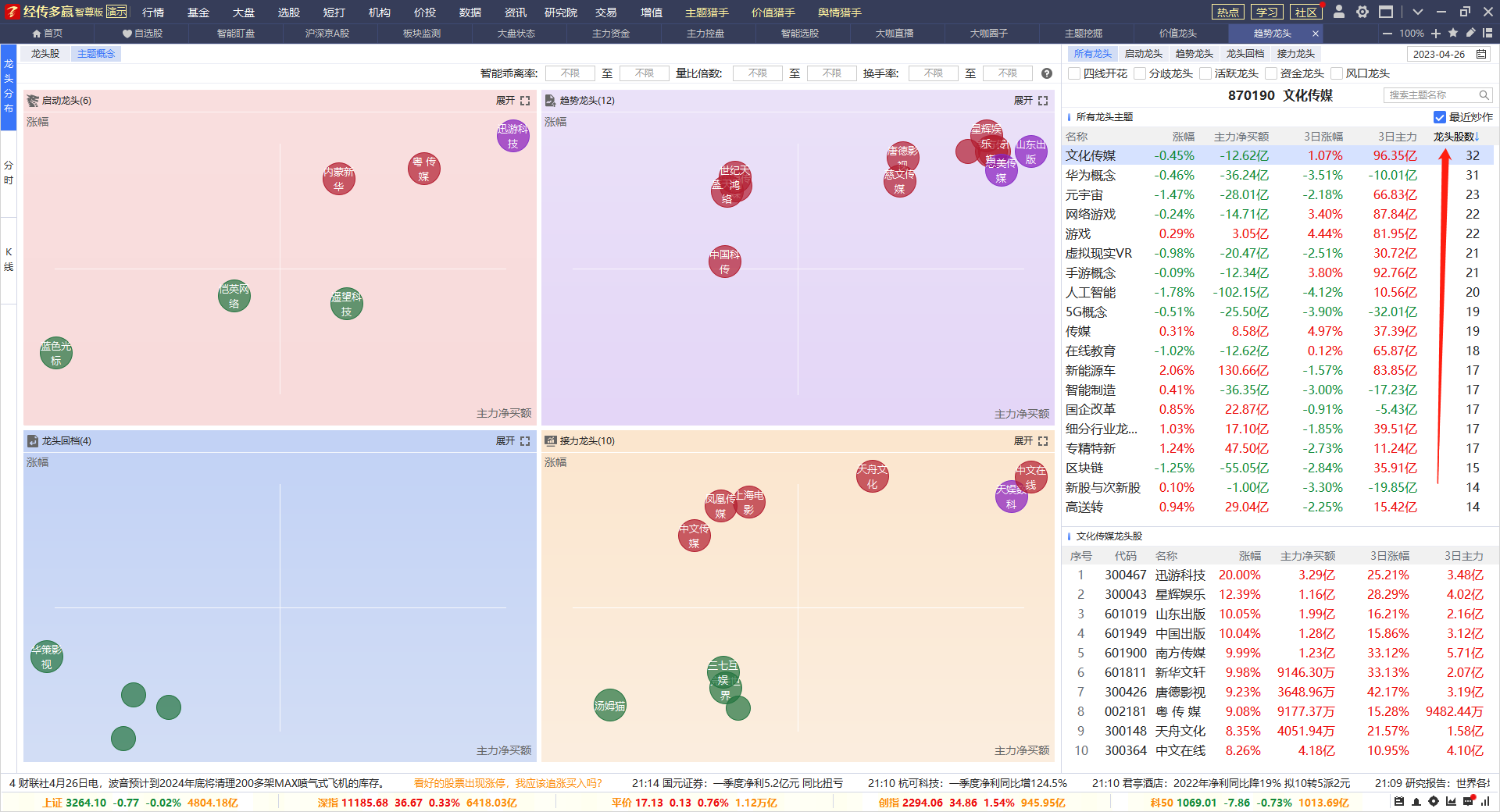Close the 趋势龙头 tab
Viewport: 1500px width, 812px height.
pyautogui.click(x=1316, y=34)
